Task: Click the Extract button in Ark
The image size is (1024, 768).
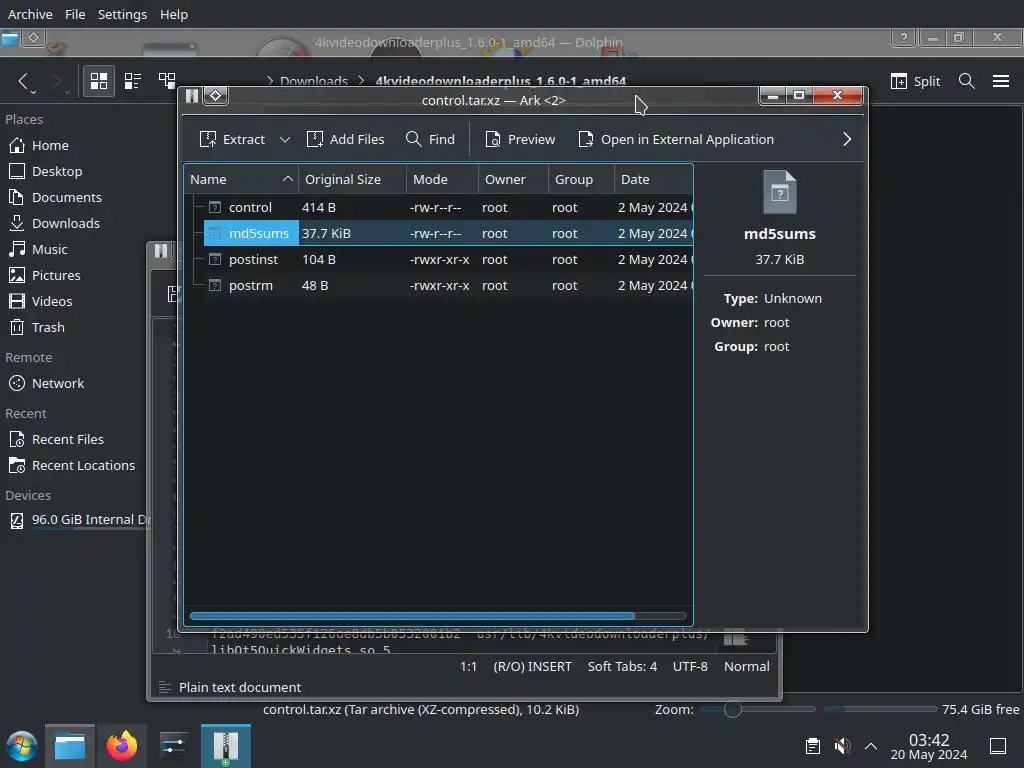Action: click(232, 139)
